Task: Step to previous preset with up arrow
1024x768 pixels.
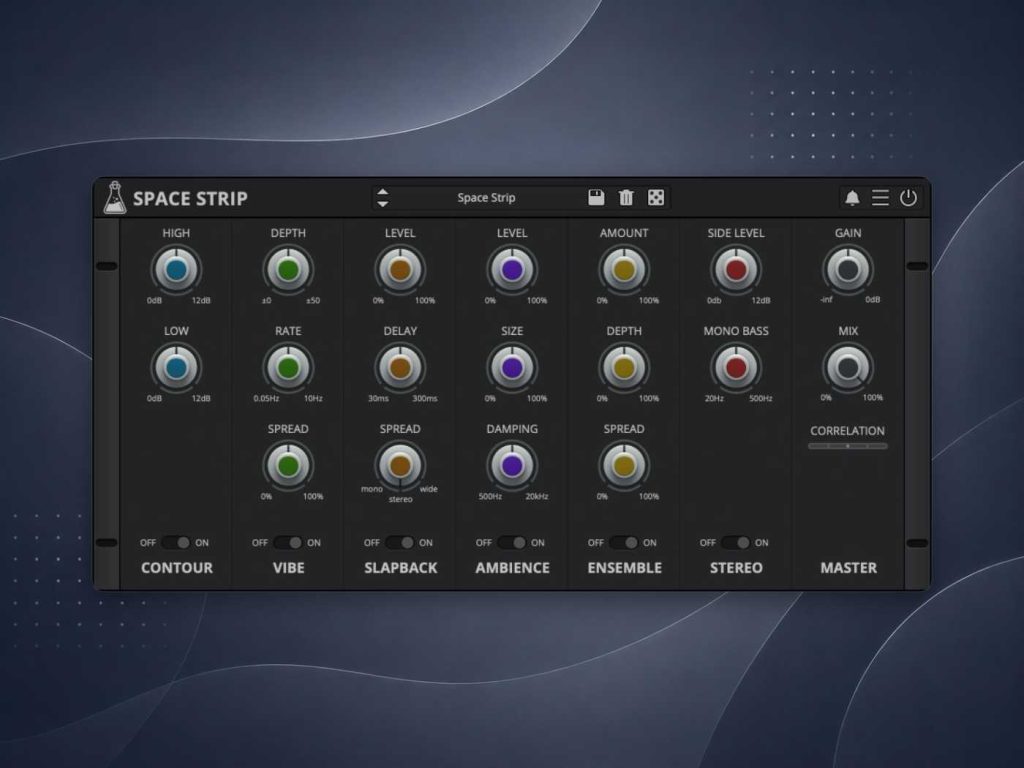Action: point(383,192)
